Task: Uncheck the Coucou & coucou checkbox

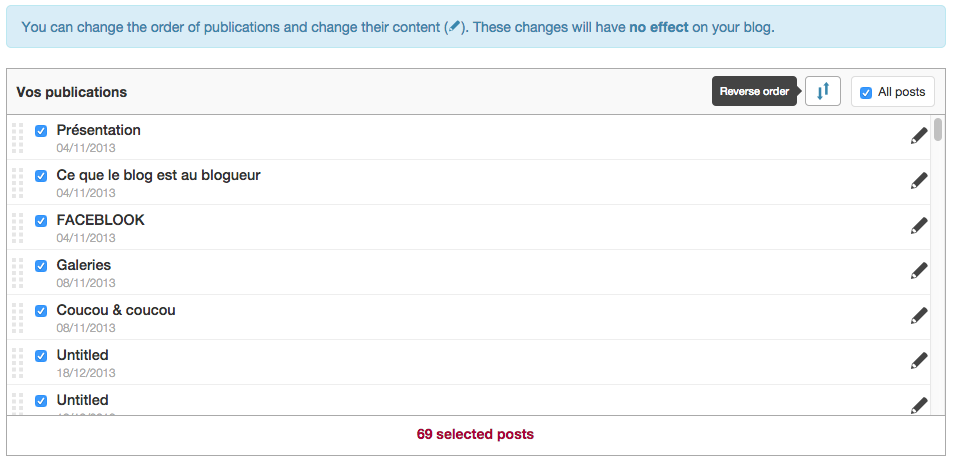Action: point(41,311)
